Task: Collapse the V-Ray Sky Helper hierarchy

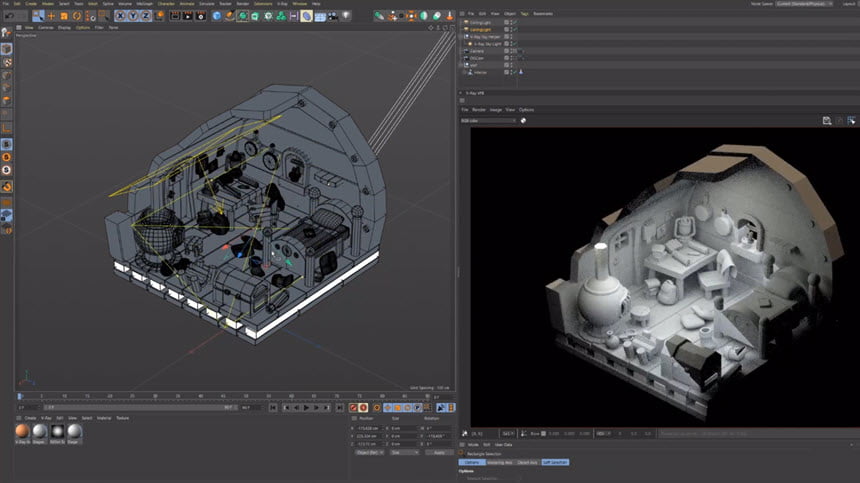Action: [x=461, y=37]
